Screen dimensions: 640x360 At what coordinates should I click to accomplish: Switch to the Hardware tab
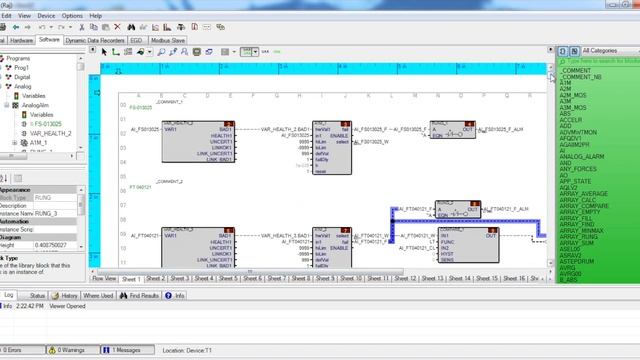(21, 40)
